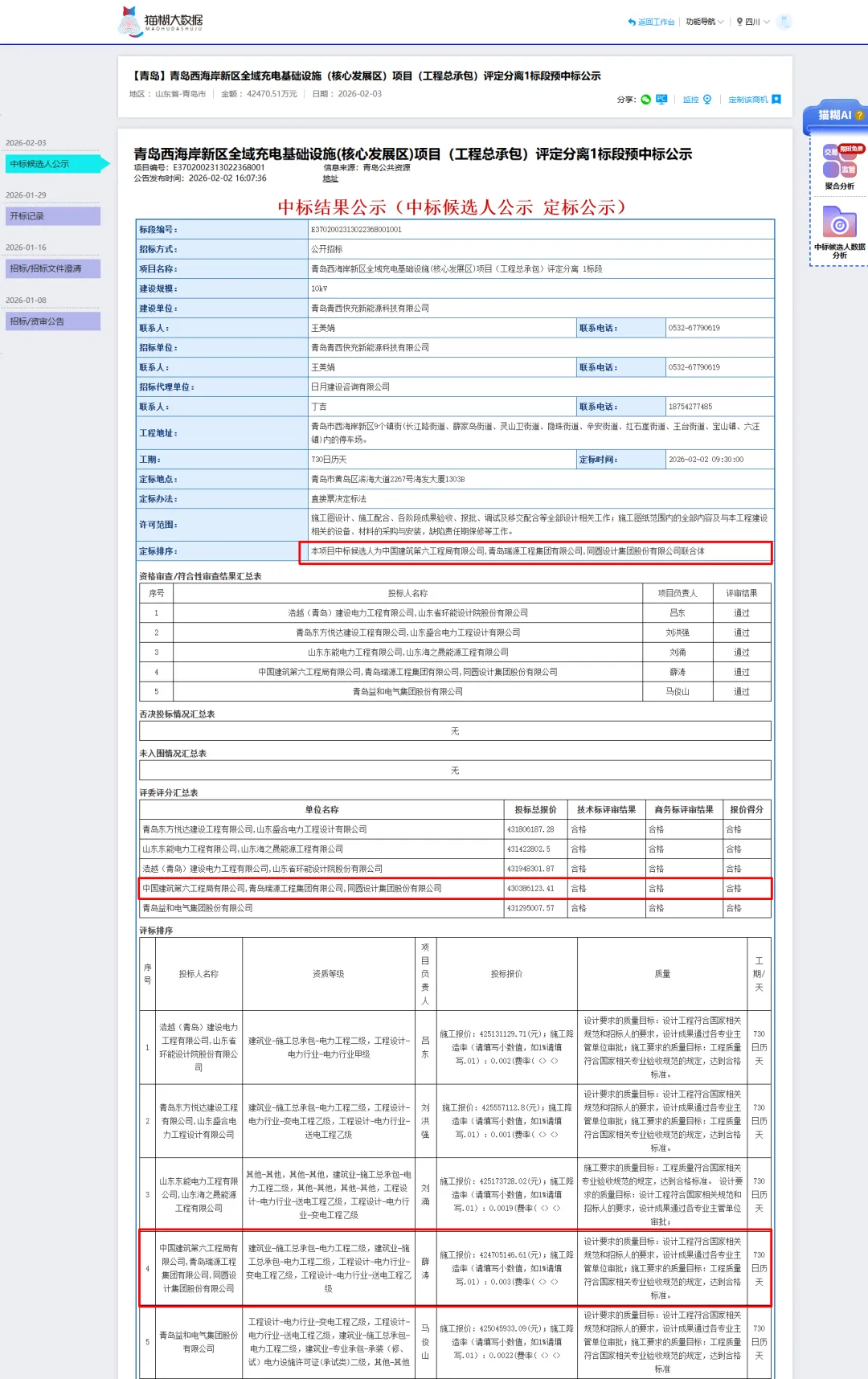Image resolution: width=868 pixels, height=1379 pixels.
Task: Select 招标/招标文件澄清 in the sidebar
Action: click(x=52, y=268)
